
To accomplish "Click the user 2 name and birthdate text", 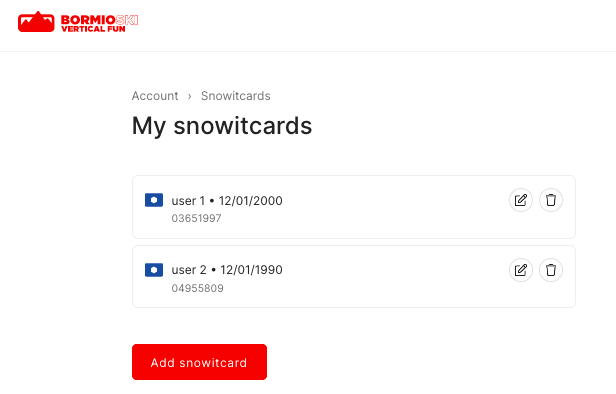I will click(227, 270).
